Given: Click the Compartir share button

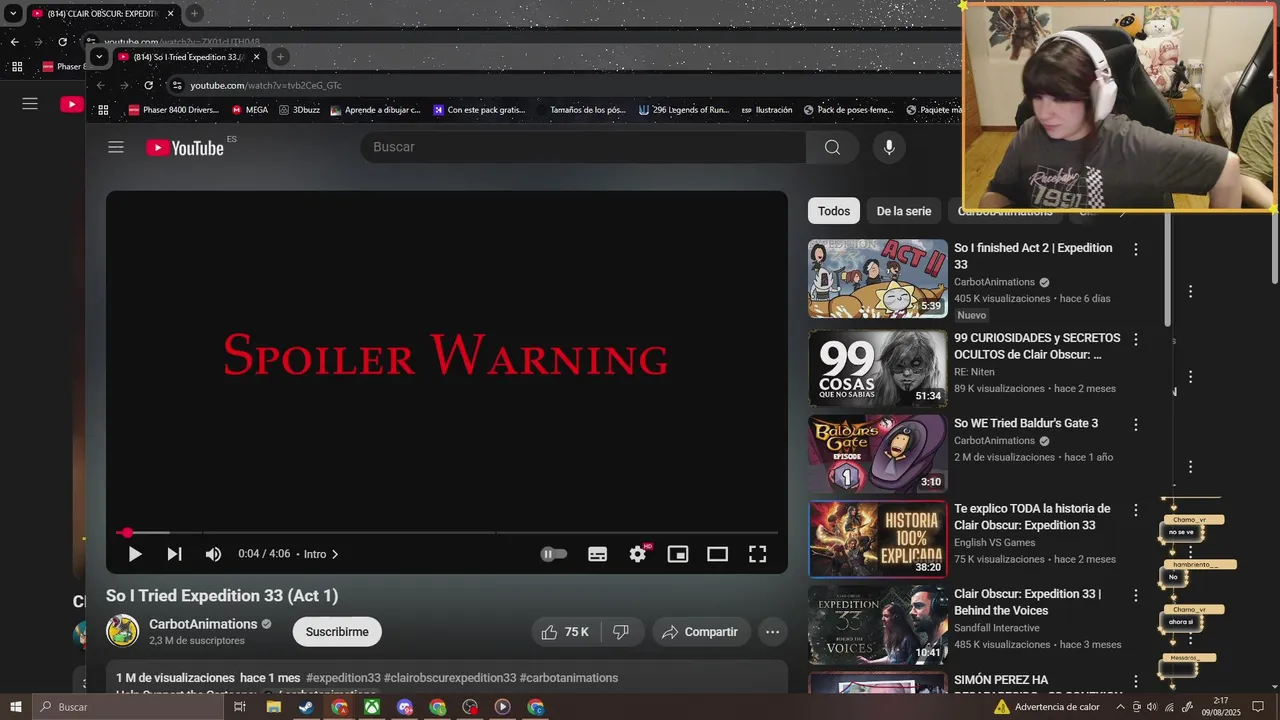Looking at the screenshot, I should click(699, 632).
